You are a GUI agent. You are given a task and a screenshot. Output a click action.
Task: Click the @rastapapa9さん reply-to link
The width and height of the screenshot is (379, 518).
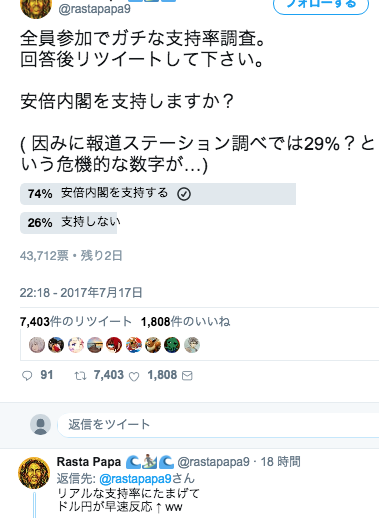coord(147,479)
